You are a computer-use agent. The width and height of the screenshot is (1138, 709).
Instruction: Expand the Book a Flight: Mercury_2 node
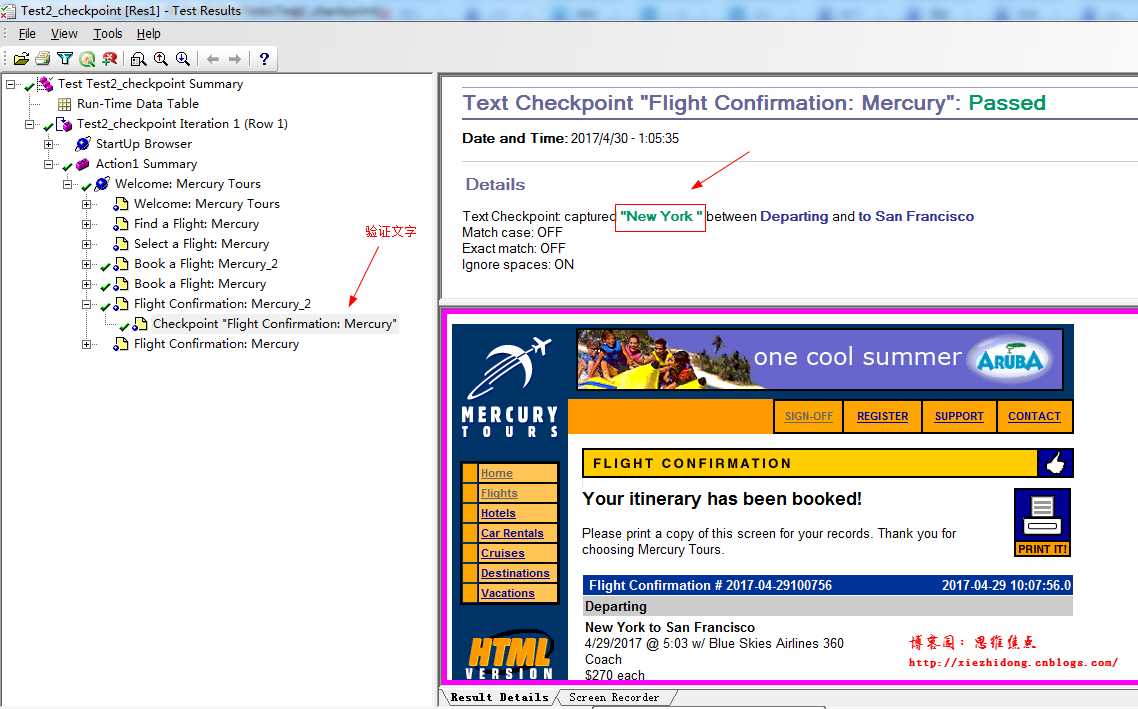(x=86, y=264)
